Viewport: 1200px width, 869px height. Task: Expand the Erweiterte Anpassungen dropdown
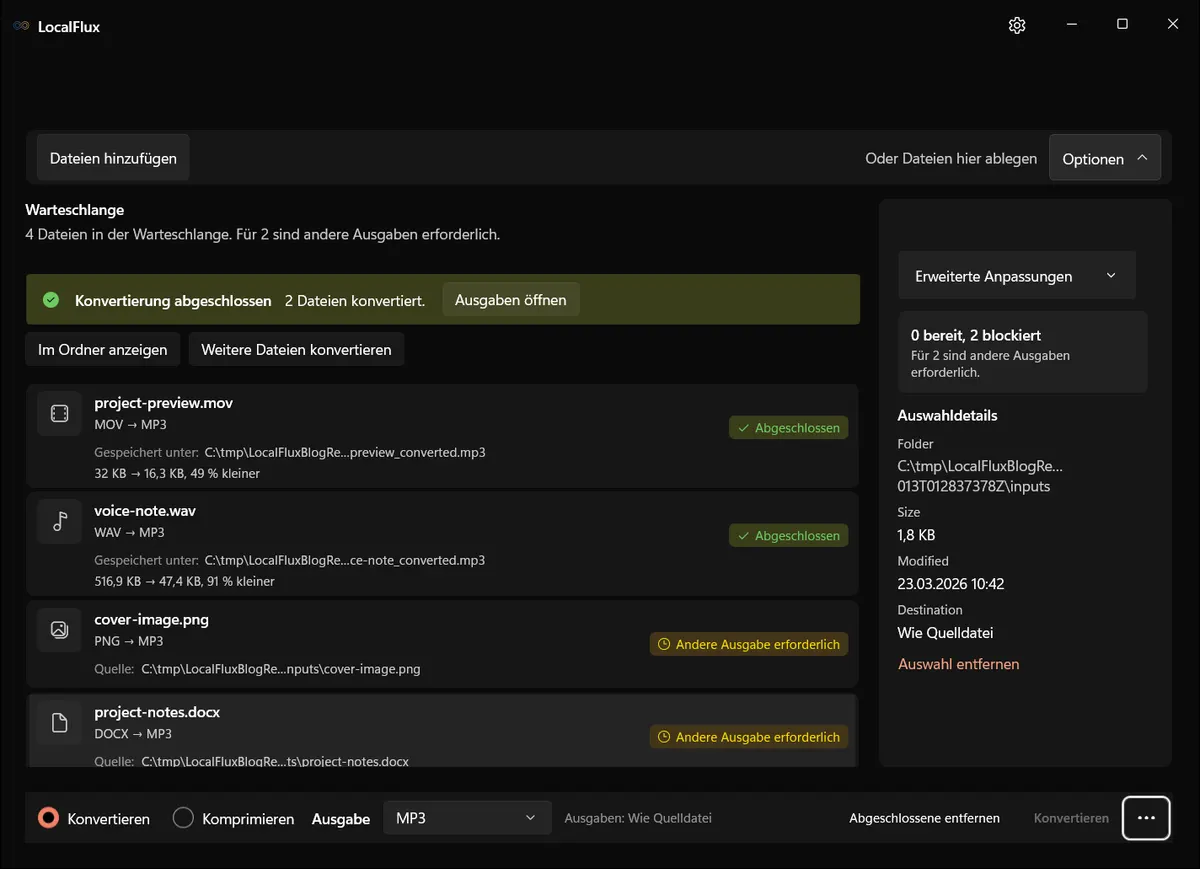[x=1017, y=276]
